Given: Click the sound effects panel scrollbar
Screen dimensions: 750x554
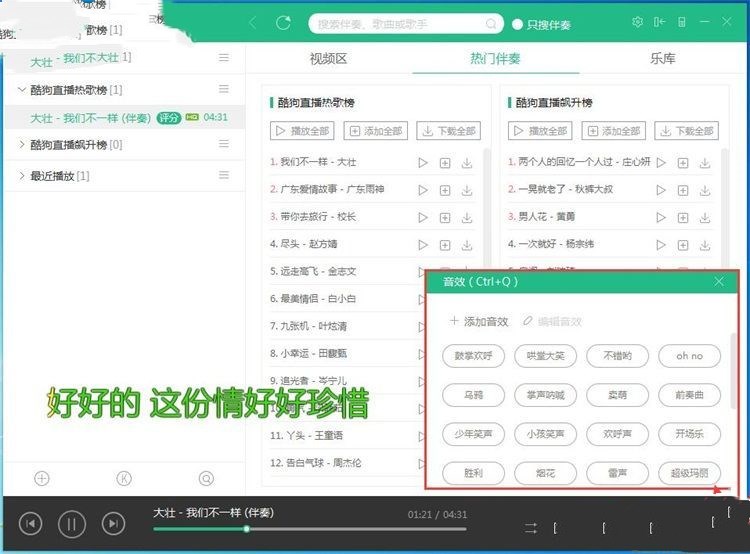Looking at the screenshot, I should click(732, 371).
